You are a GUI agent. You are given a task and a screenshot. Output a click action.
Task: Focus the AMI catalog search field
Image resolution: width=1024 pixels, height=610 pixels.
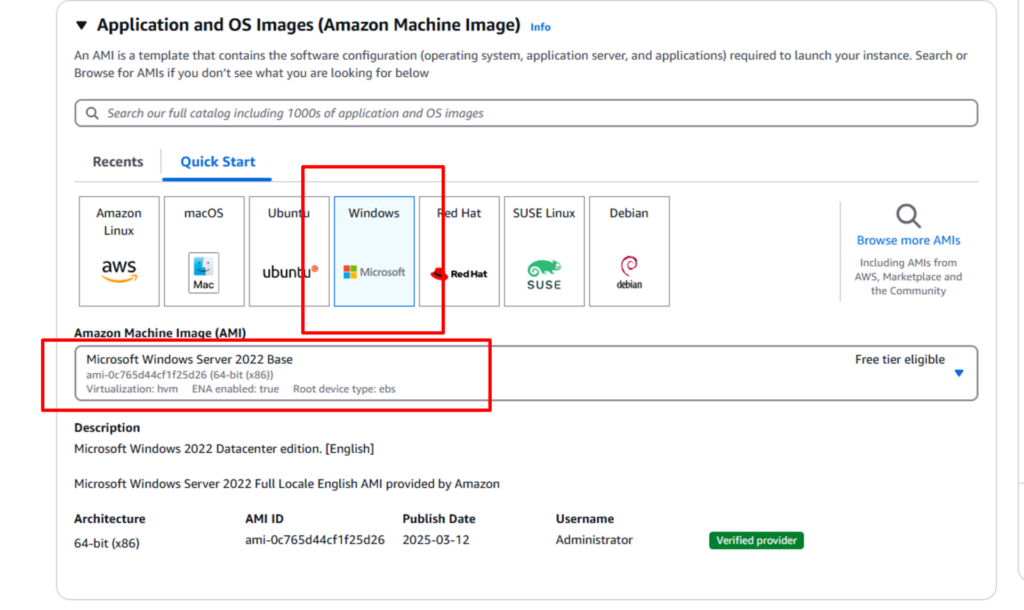click(526, 113)
